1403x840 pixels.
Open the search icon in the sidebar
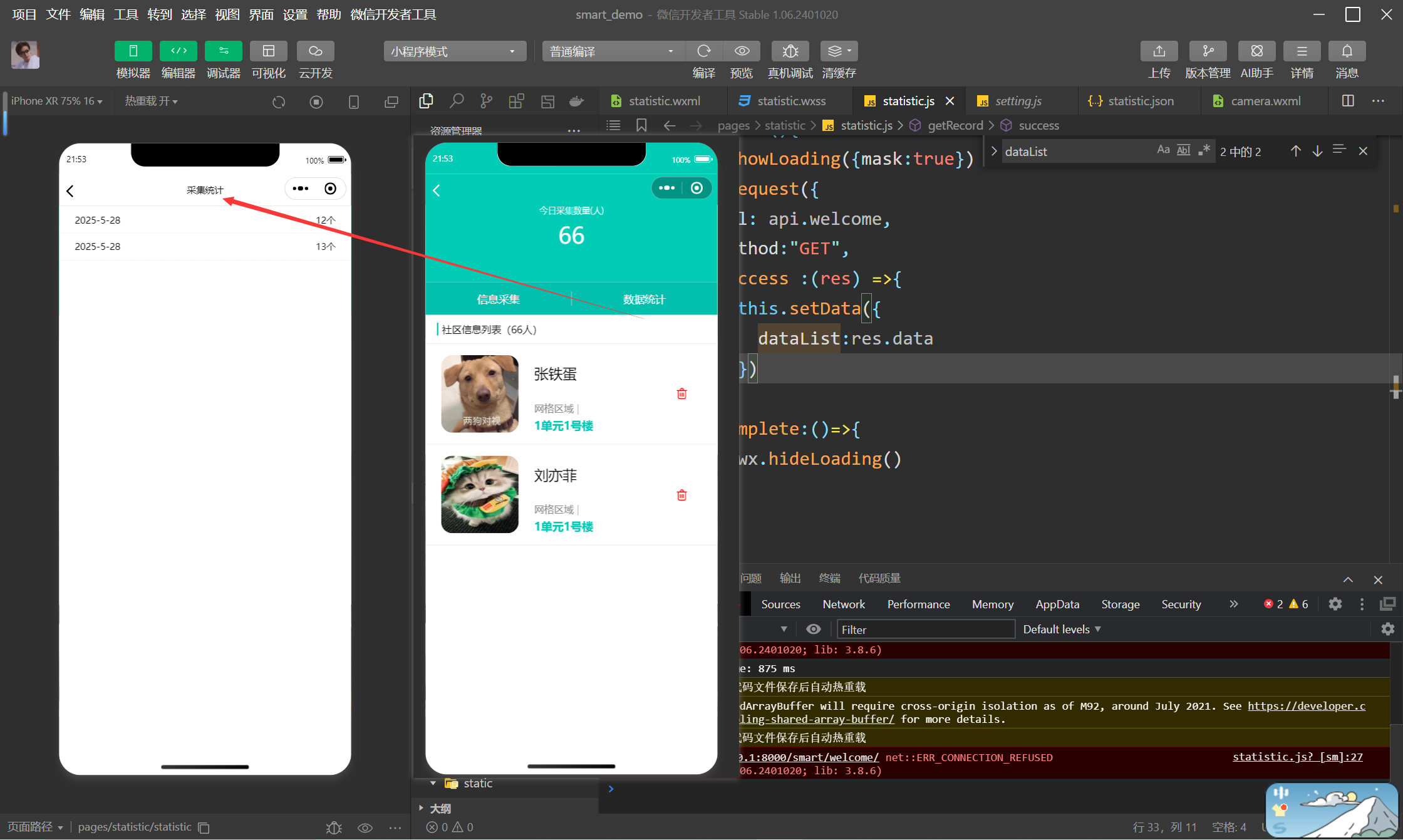tap(457, 101)
